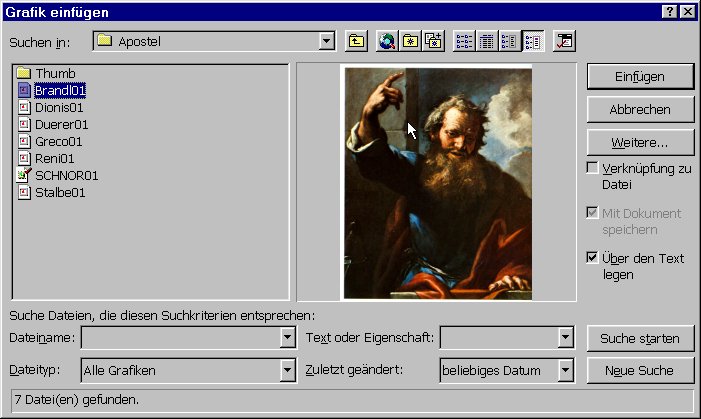Image resolution: width=701 pixels, height=419 pixels.
Task: Expand the 'Zuletzt geändert' date dropdown
Action: pyautogui.click(x=566, y=371)
